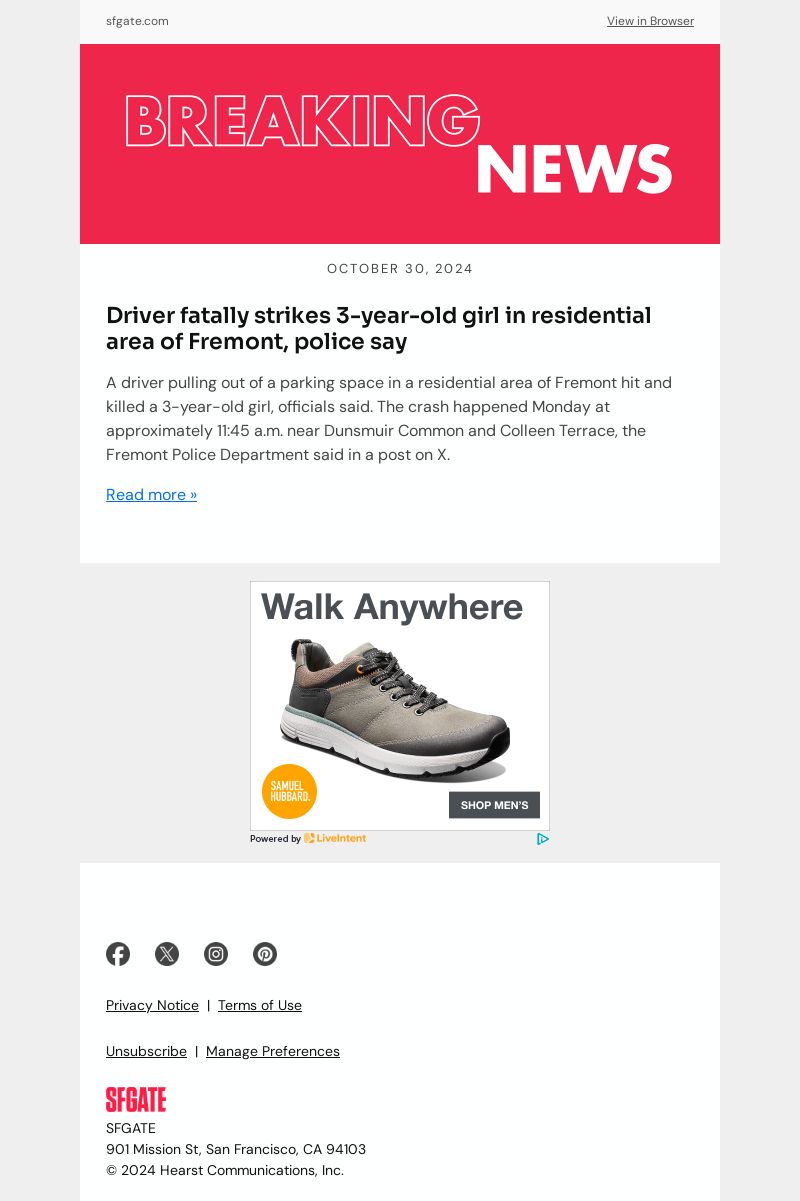The width and height of the screenshot is (800, 1201).
Task: Click the Unsubscribe link
Action: (146, 1051)
